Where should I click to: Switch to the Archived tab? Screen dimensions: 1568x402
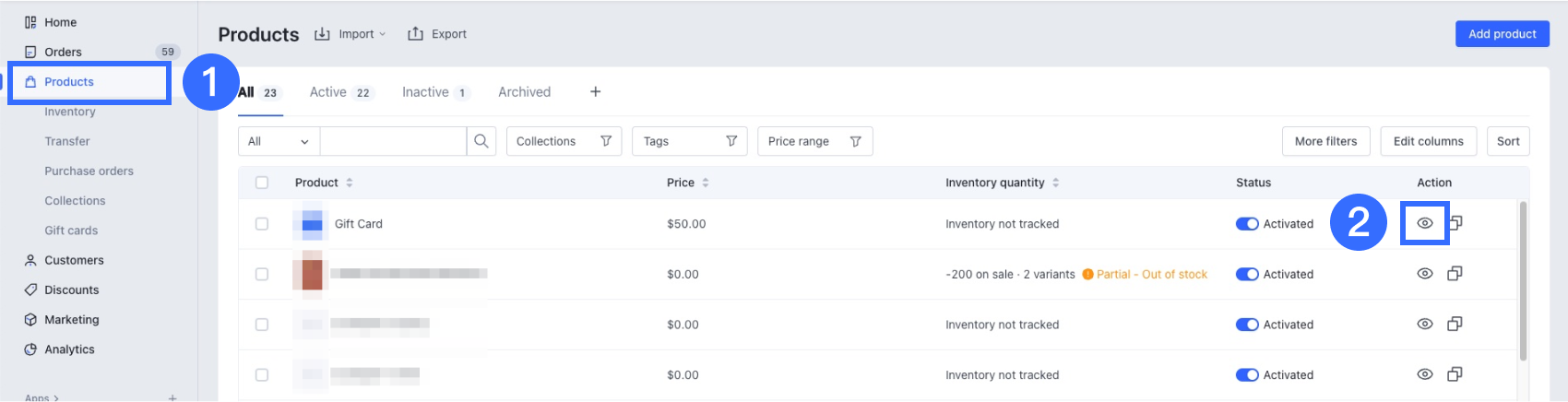coord(524,92)
